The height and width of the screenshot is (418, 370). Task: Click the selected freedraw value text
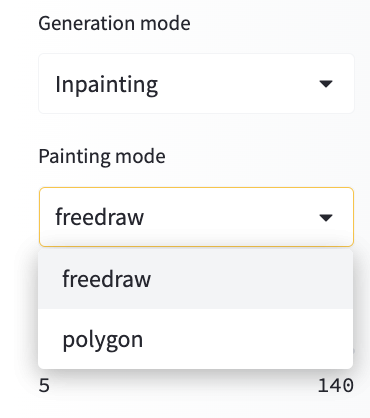tap(100, 217)
